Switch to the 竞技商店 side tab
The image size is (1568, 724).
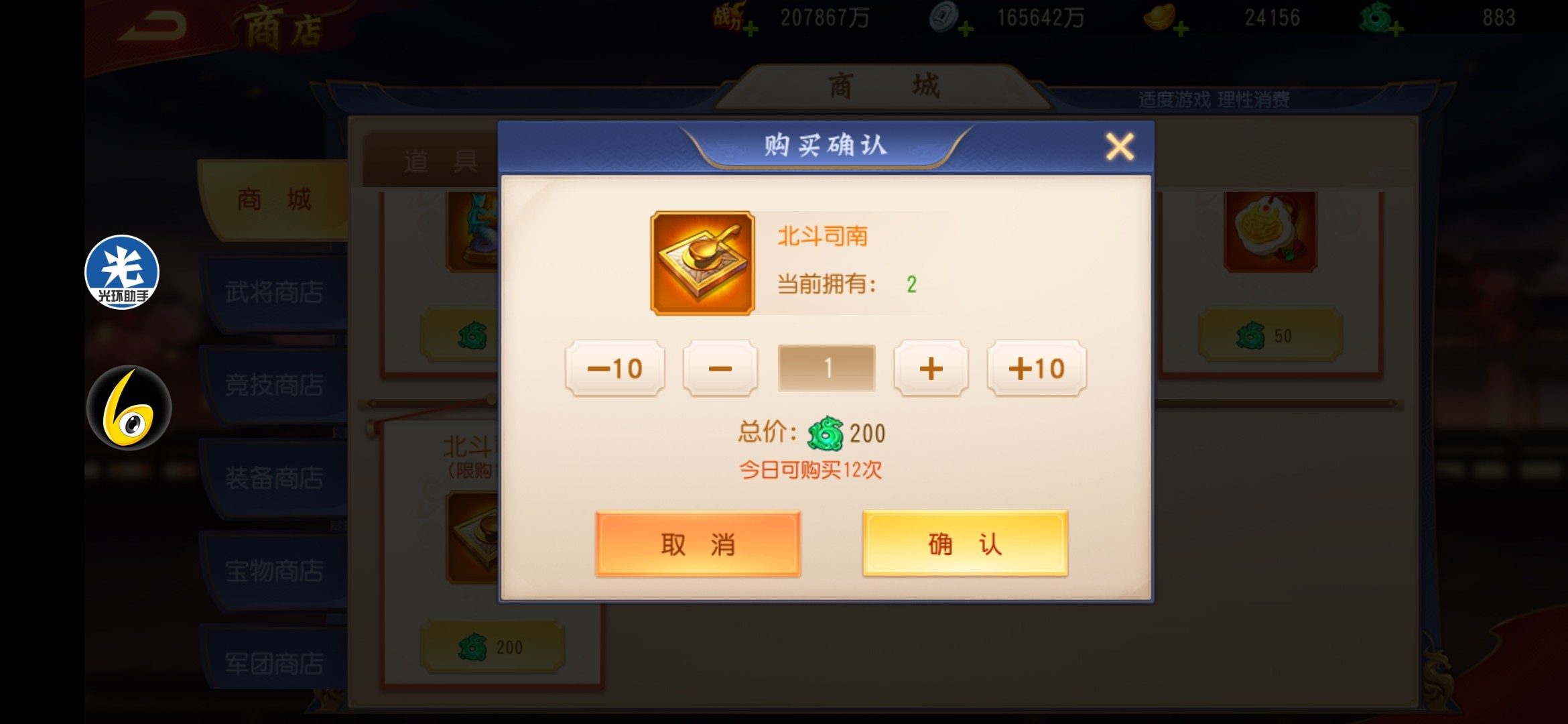coord(273,385)
